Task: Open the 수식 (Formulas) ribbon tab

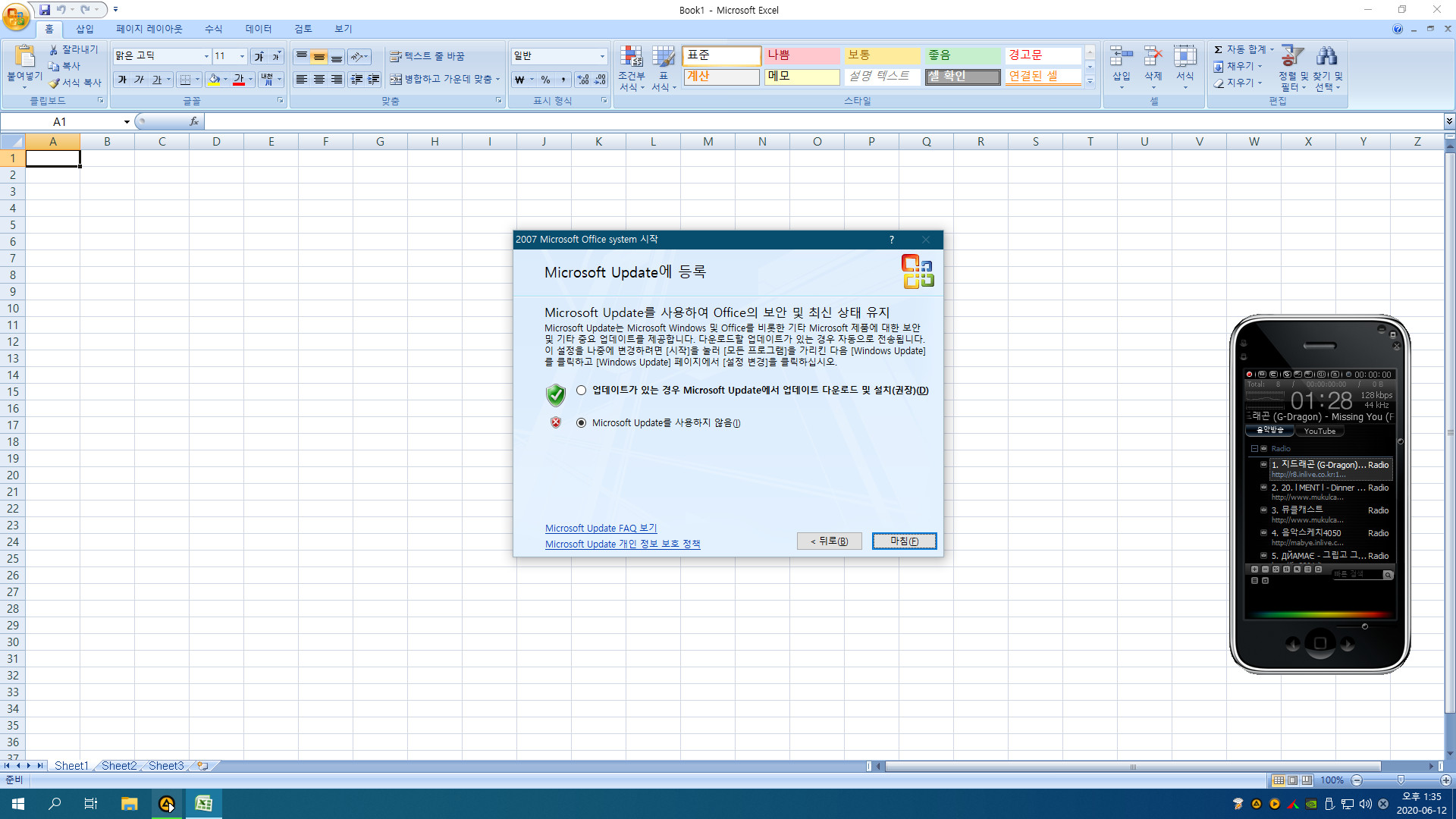Action: [x=214, y=29]
